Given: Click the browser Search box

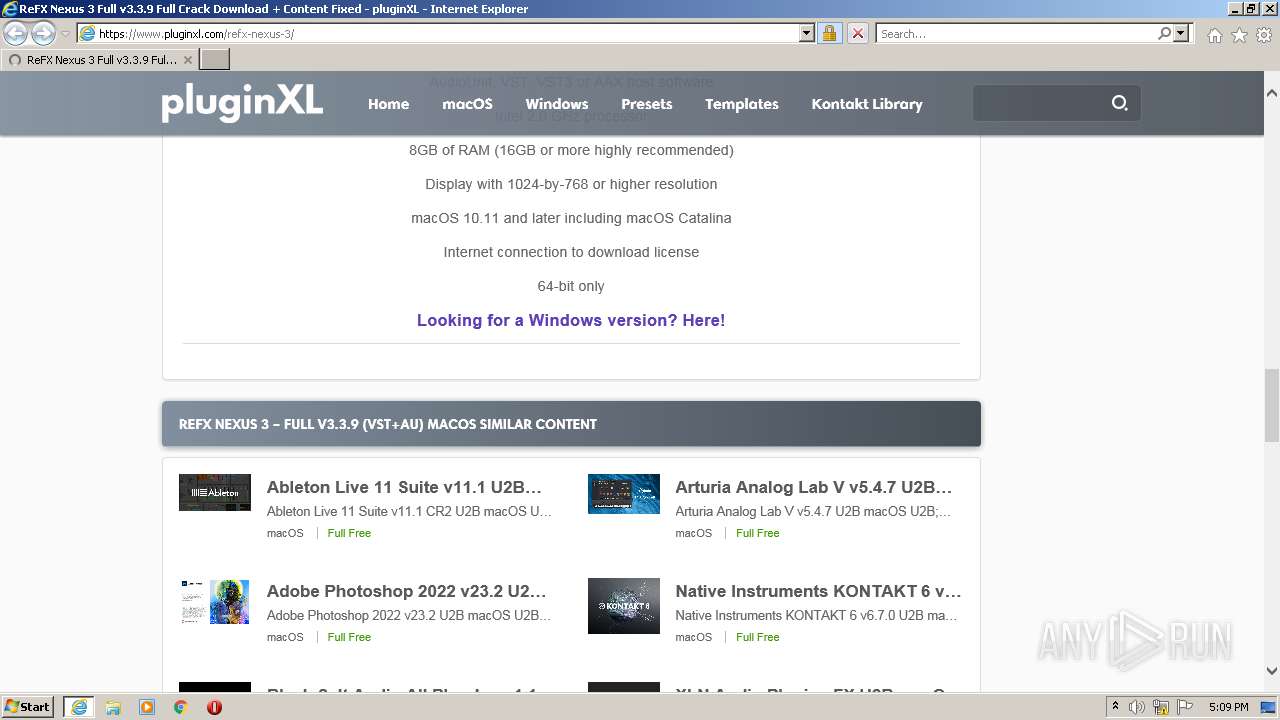Looking at the screenshot, I should click(x=1016, y=33).
